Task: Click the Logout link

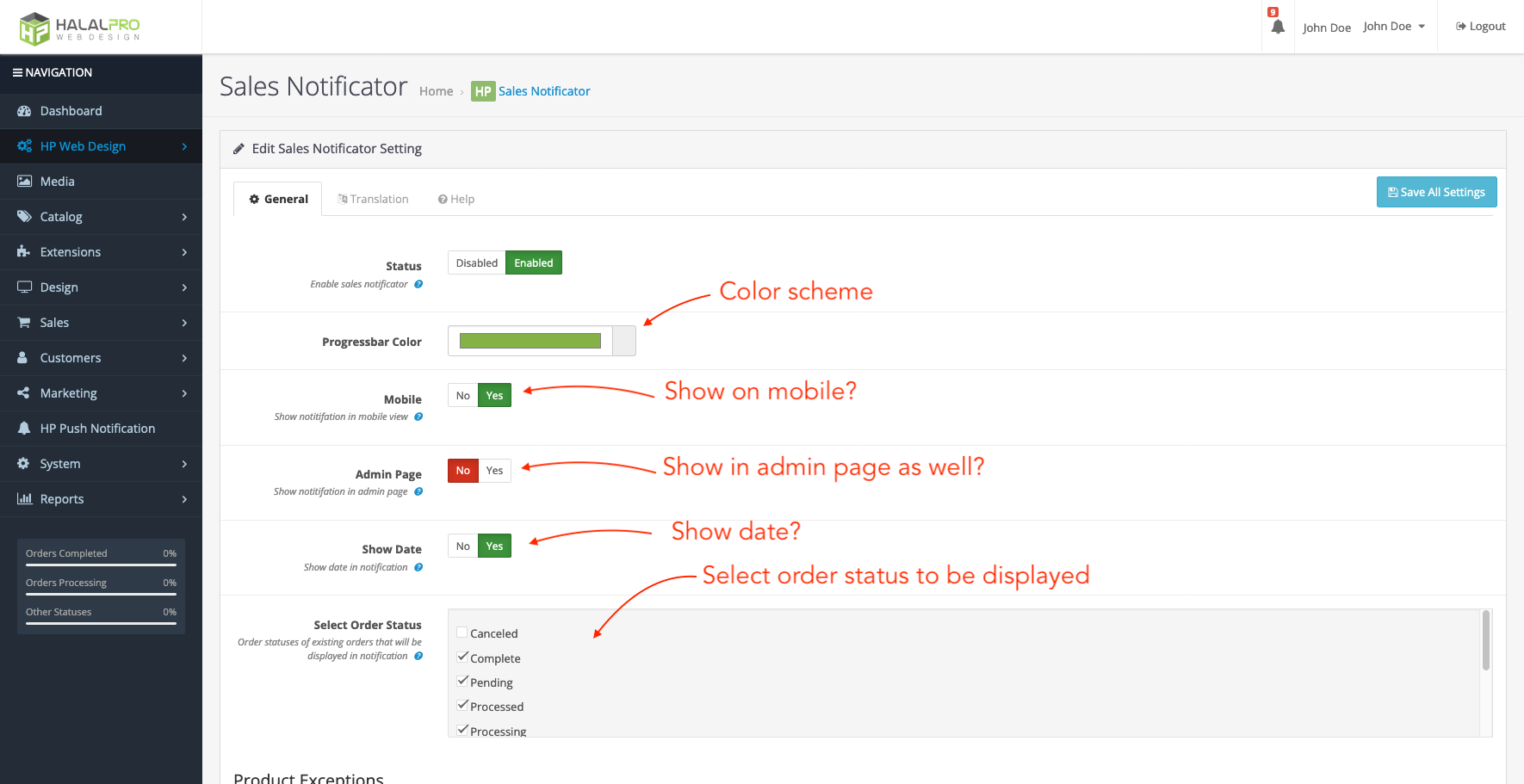Action: tap(1481, 27)
